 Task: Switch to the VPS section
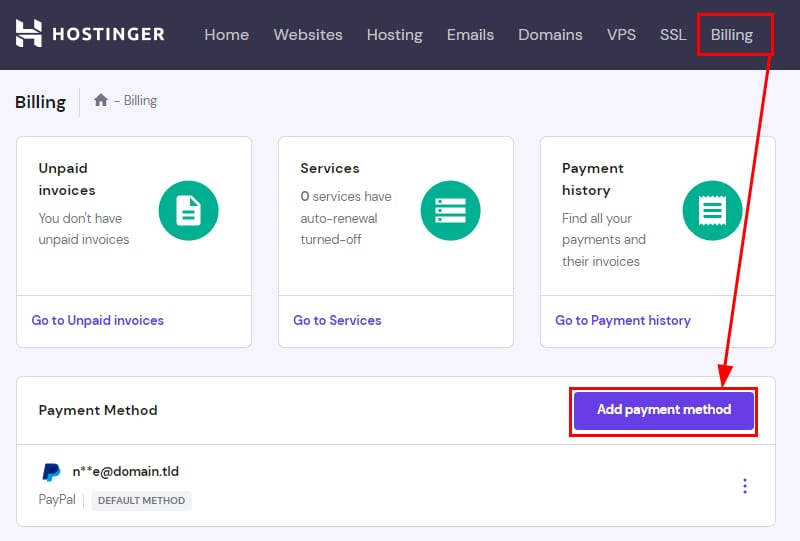621,34
